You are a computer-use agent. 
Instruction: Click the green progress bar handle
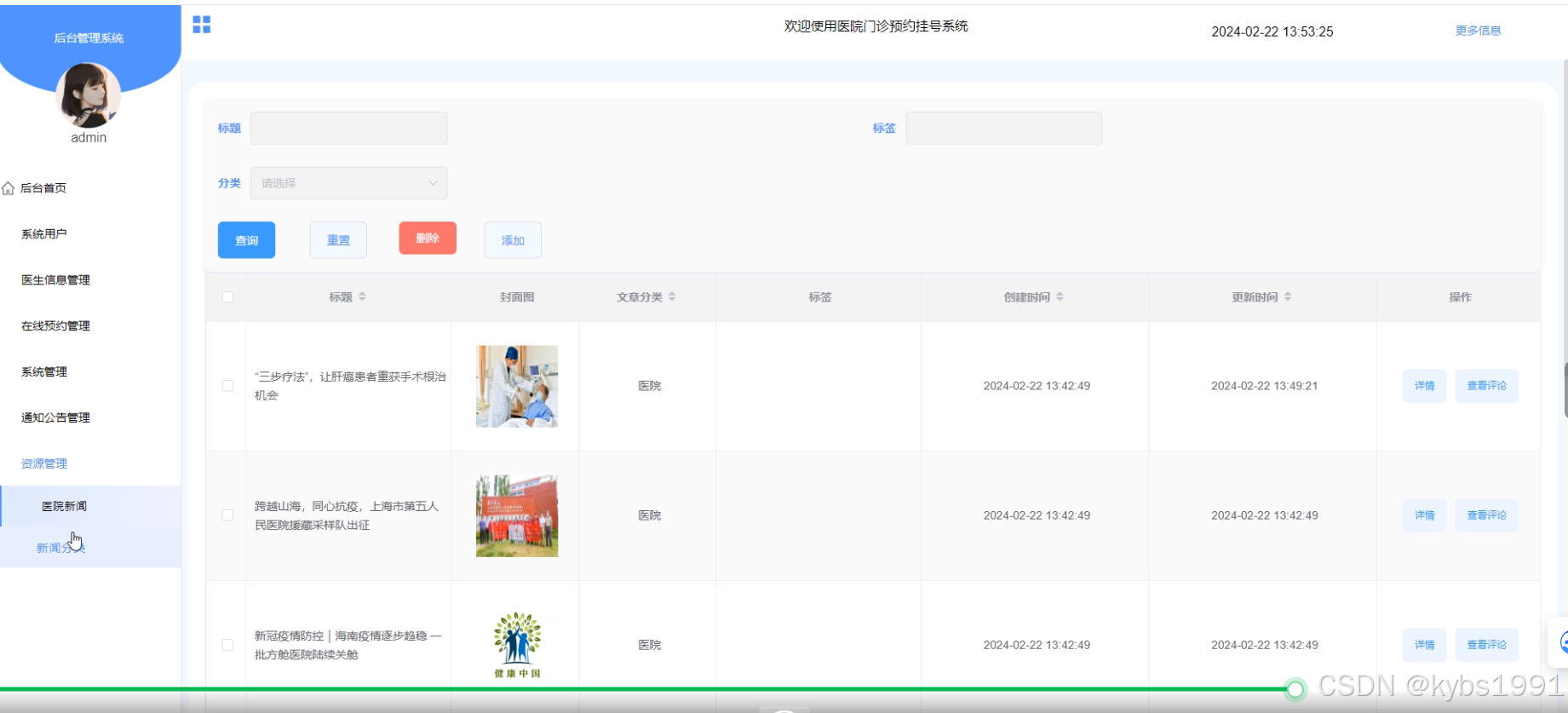click(1295, 689)
